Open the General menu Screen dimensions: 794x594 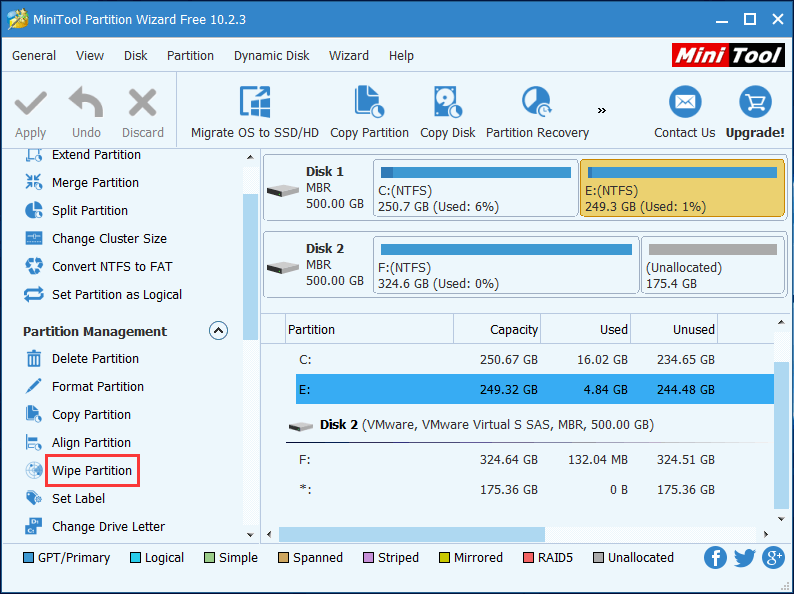pyautogui.click(x=34, y=55)
